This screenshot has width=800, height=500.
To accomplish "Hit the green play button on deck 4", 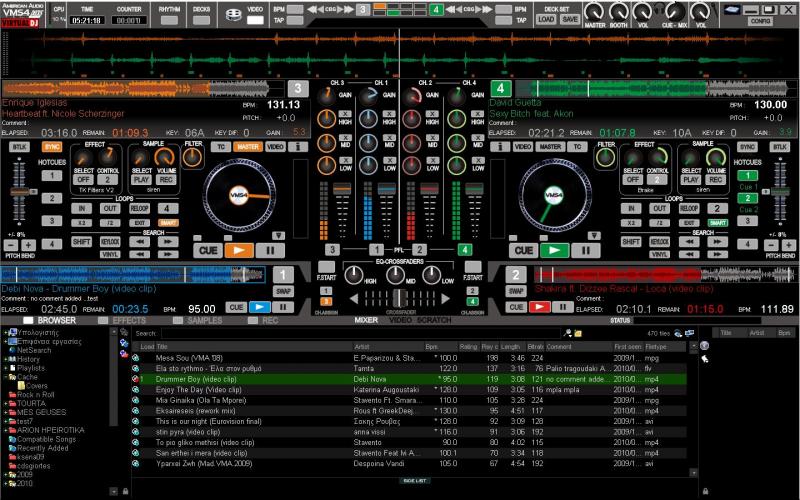I will (555, 250).
